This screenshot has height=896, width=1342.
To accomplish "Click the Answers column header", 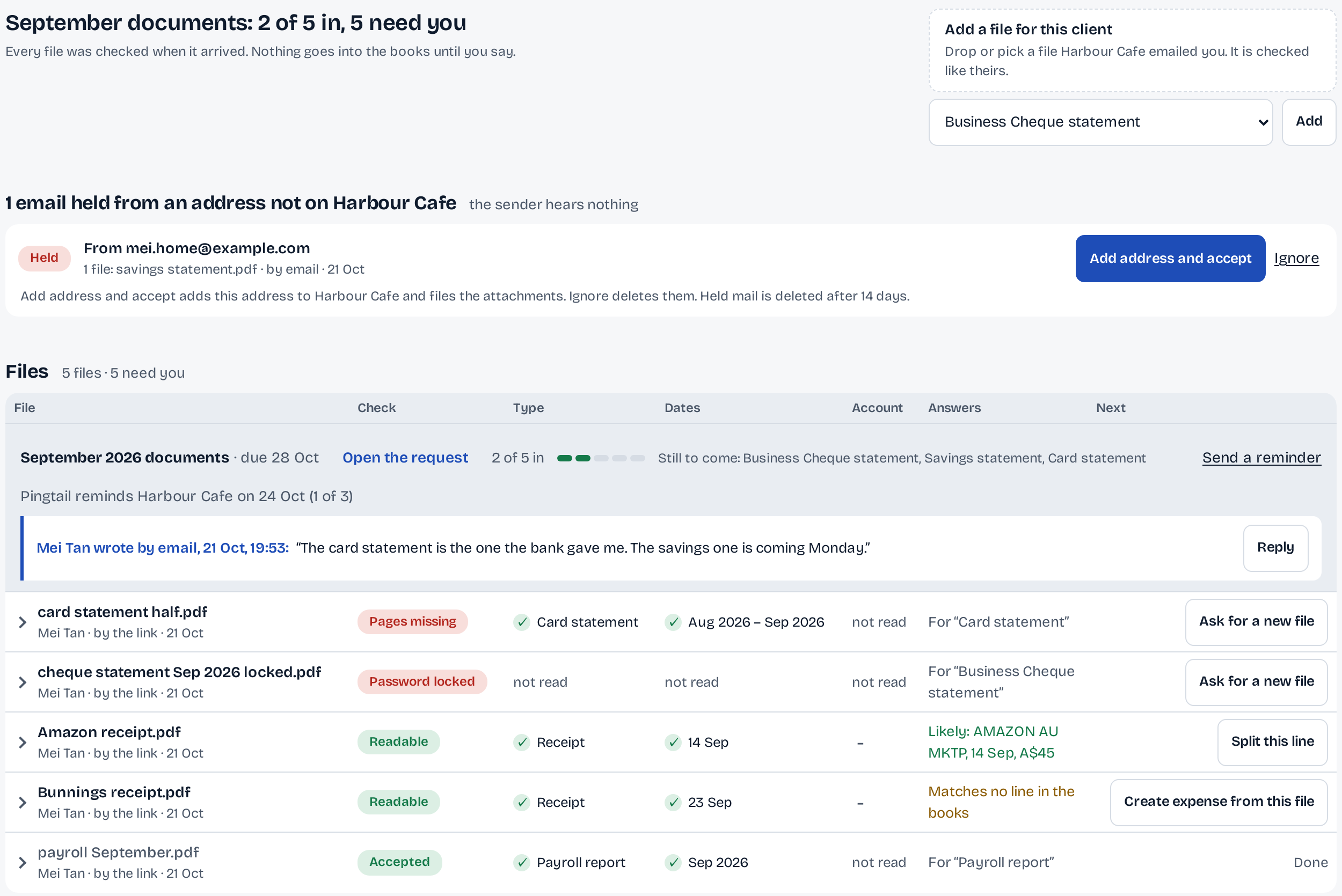I will [954, 408].
